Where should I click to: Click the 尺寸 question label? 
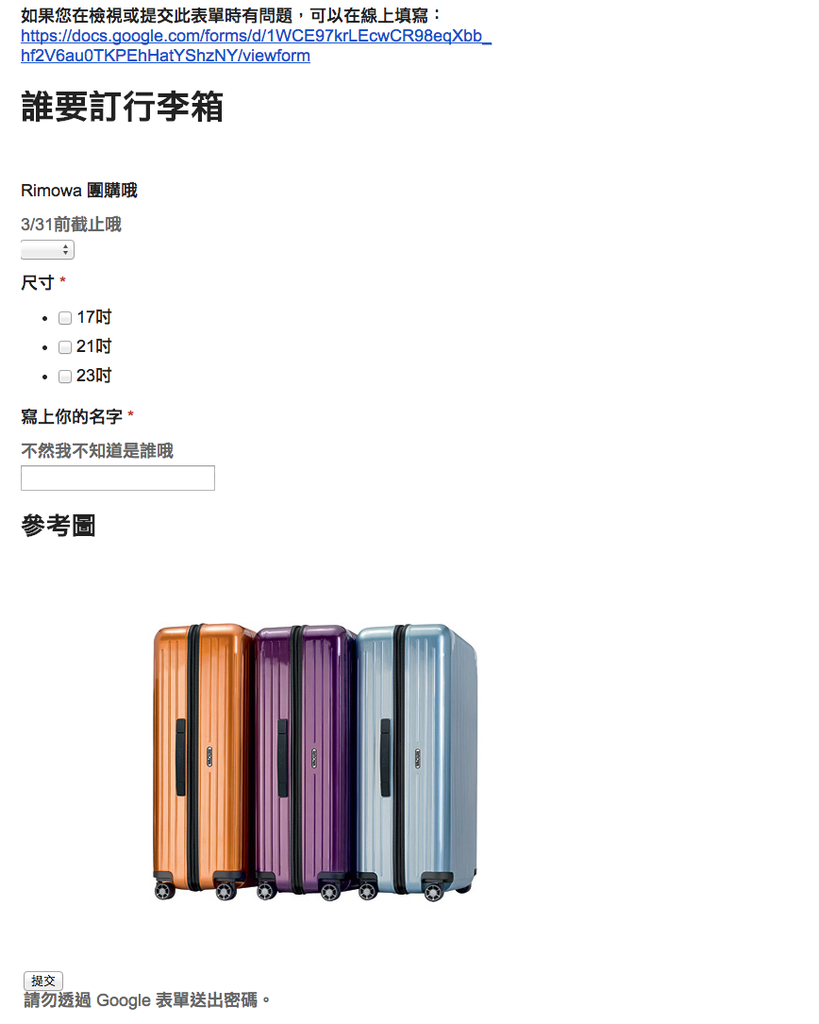tap(37, 283)
